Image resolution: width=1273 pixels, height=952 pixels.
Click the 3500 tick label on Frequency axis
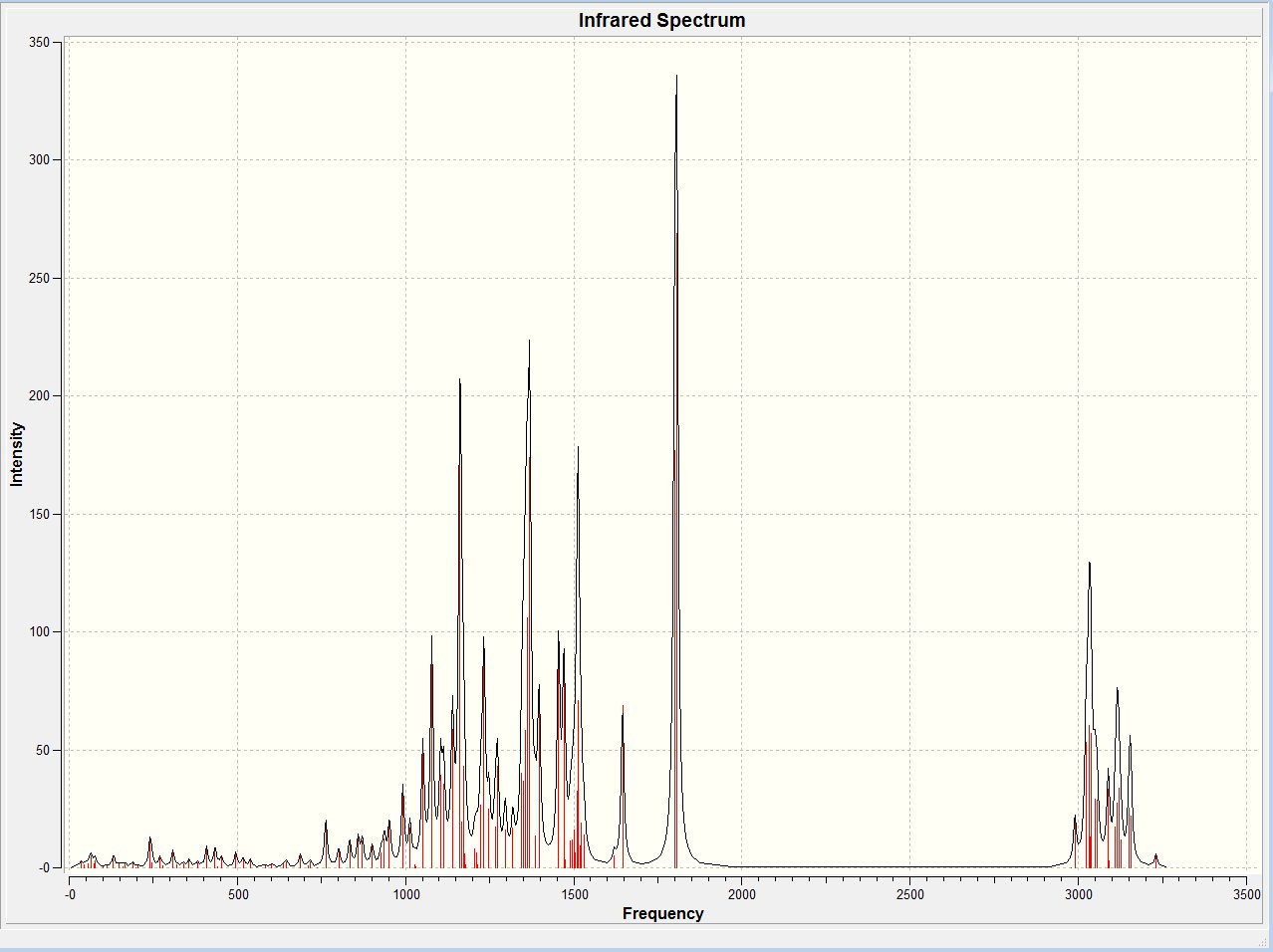(x=1246, y=894)
